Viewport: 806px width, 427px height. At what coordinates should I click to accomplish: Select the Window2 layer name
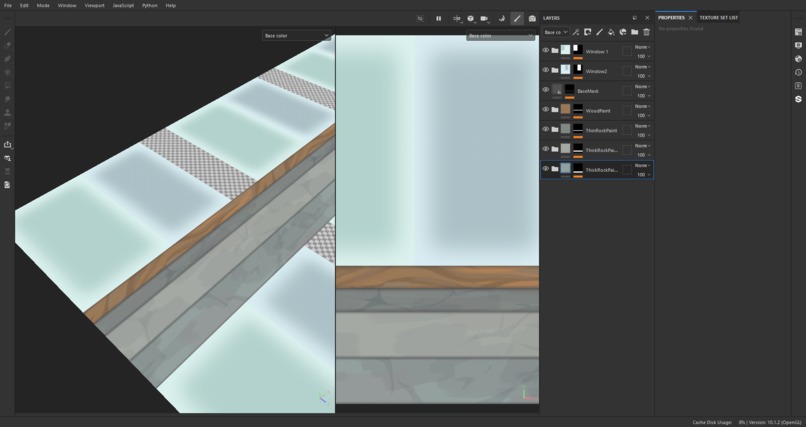596,71
